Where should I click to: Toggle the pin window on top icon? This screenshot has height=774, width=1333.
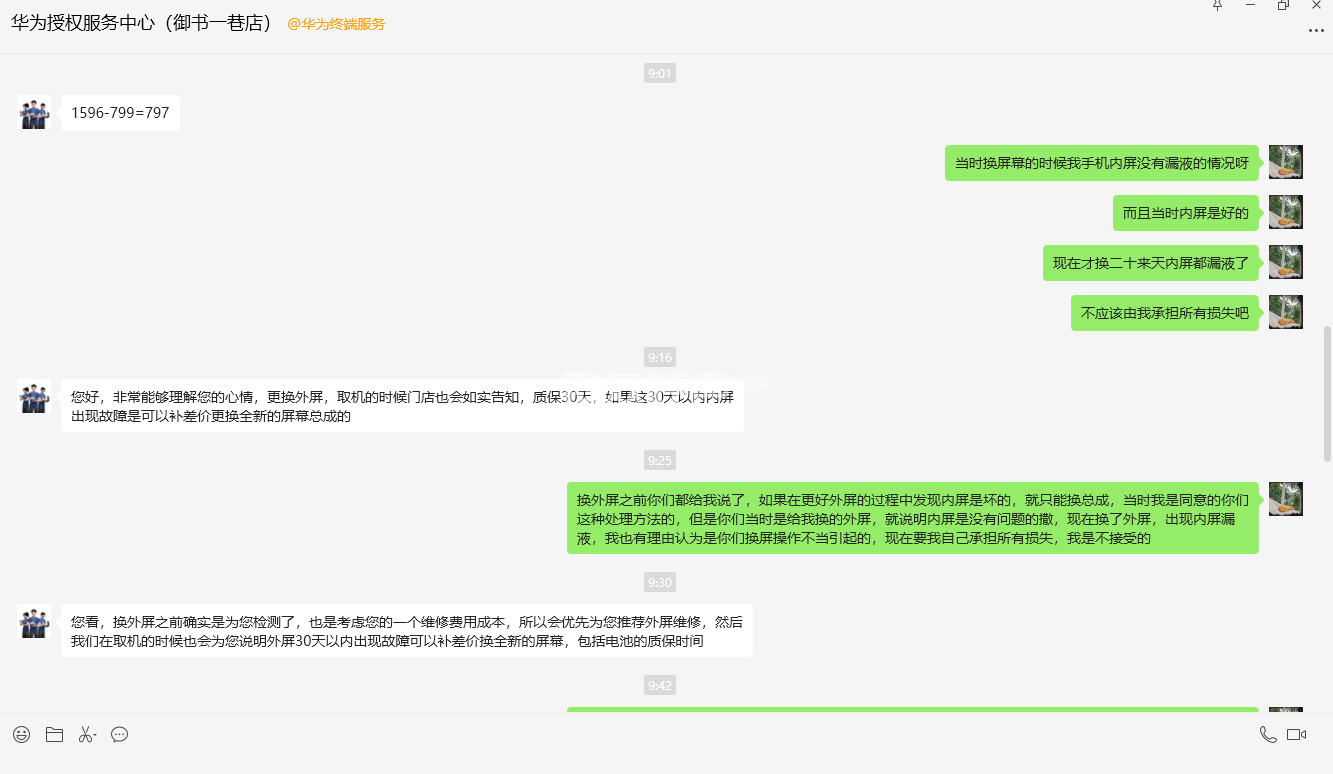[x=1217, y=6]
